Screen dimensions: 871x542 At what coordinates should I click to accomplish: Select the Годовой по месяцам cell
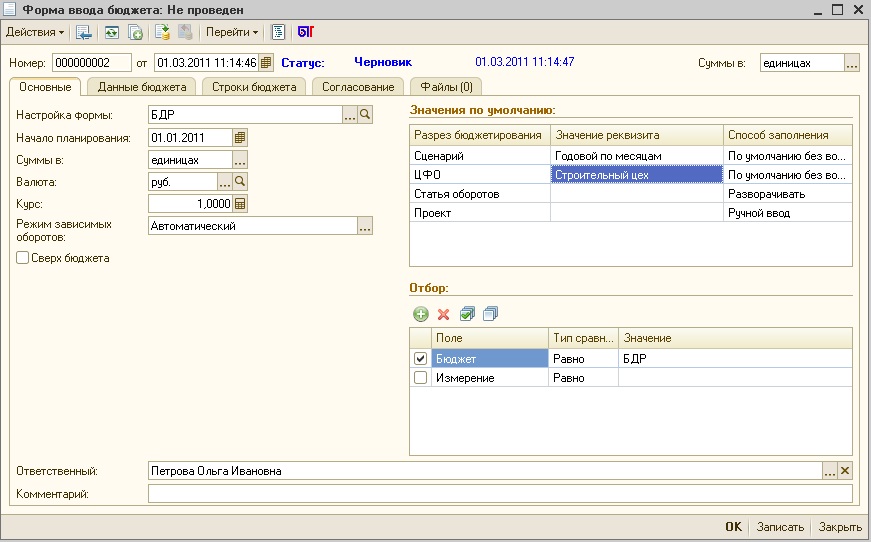pos(637,156)
